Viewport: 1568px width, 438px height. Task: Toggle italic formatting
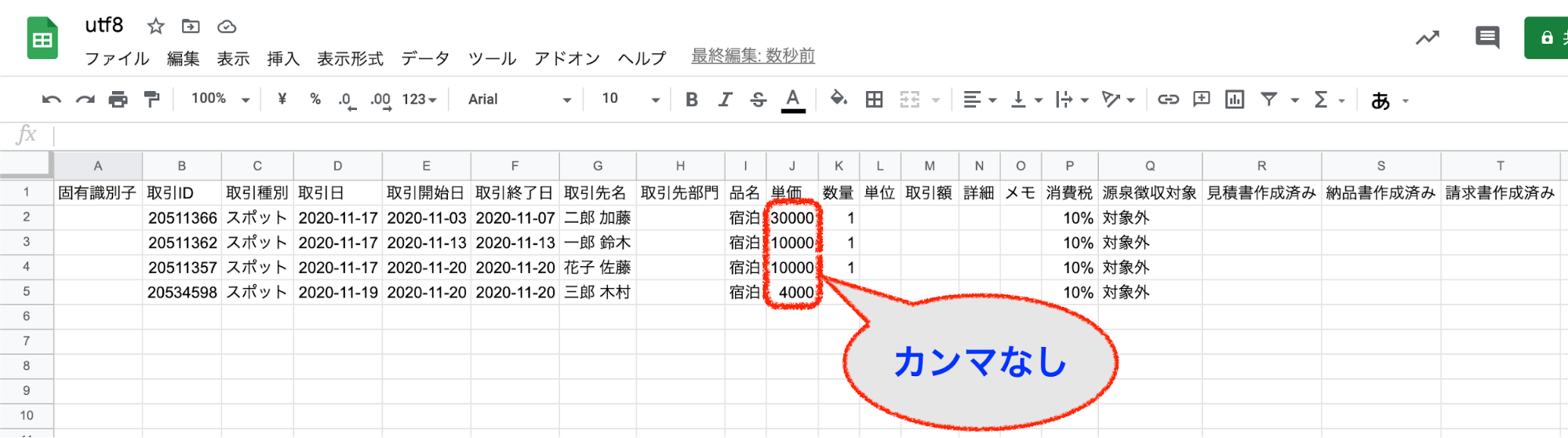[x=725, y=100]
